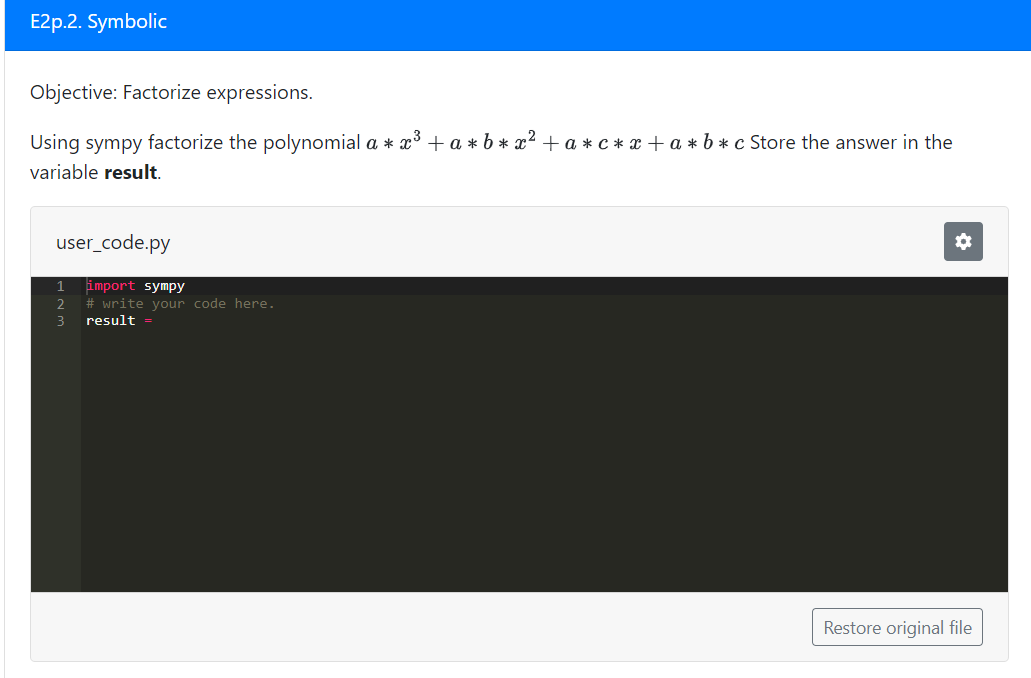Place cursor after result = on line 3
The image size is (1031, 678).
(x=160, y=320)
